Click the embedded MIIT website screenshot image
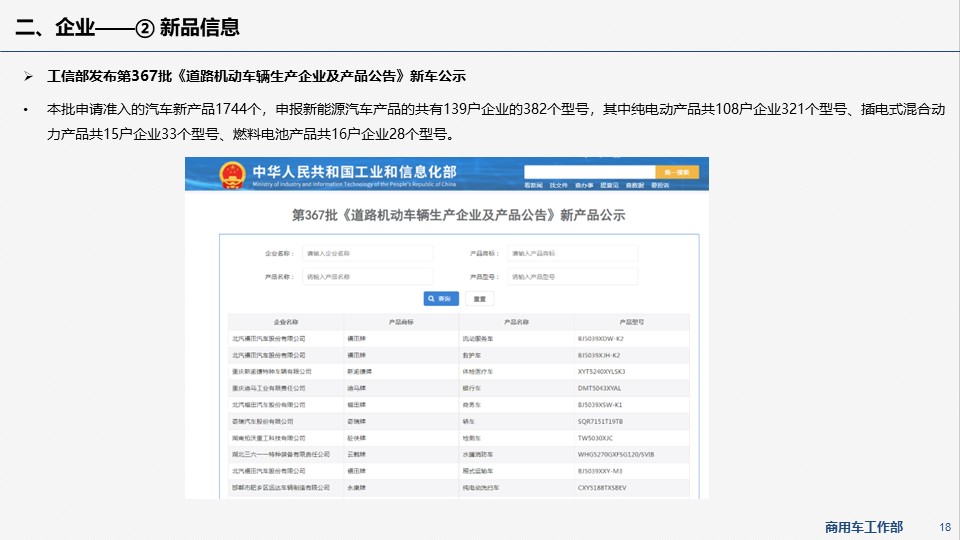Image resolution: width=960 pixels, height=540 pixels. coord(447,328)
